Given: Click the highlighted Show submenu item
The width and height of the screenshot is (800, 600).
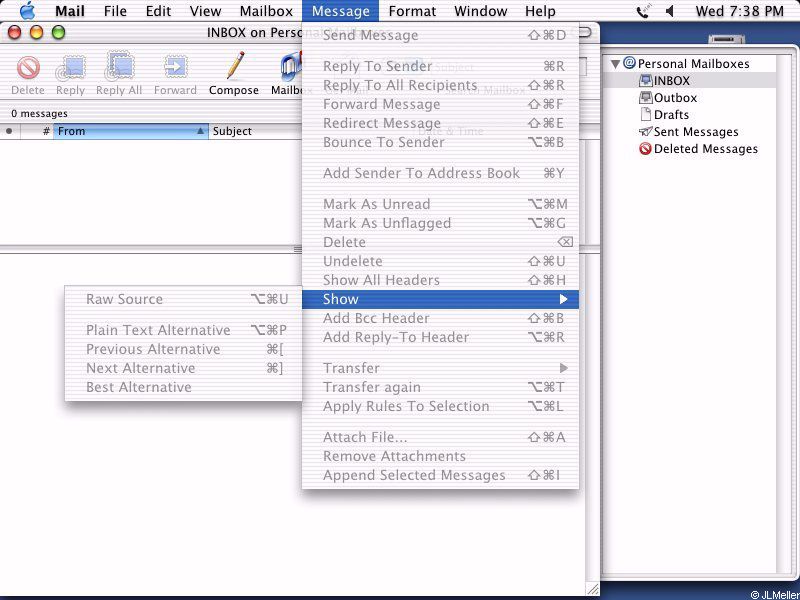Looking at the screenshot, I should (440, 299).
